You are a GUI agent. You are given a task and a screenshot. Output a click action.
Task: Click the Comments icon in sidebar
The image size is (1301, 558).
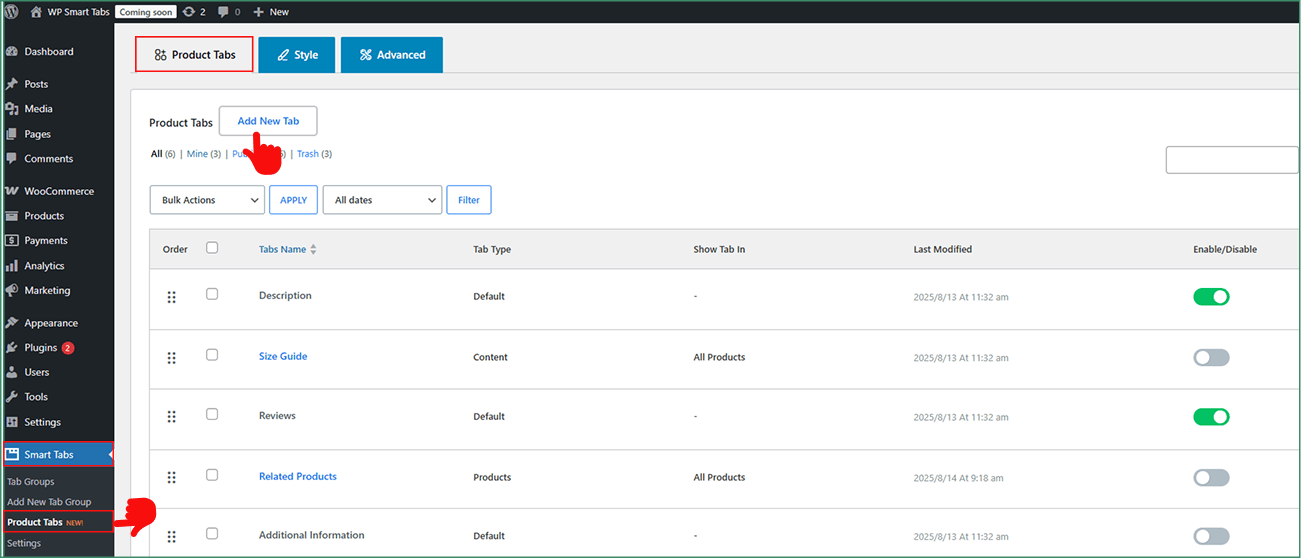(12, 158)
